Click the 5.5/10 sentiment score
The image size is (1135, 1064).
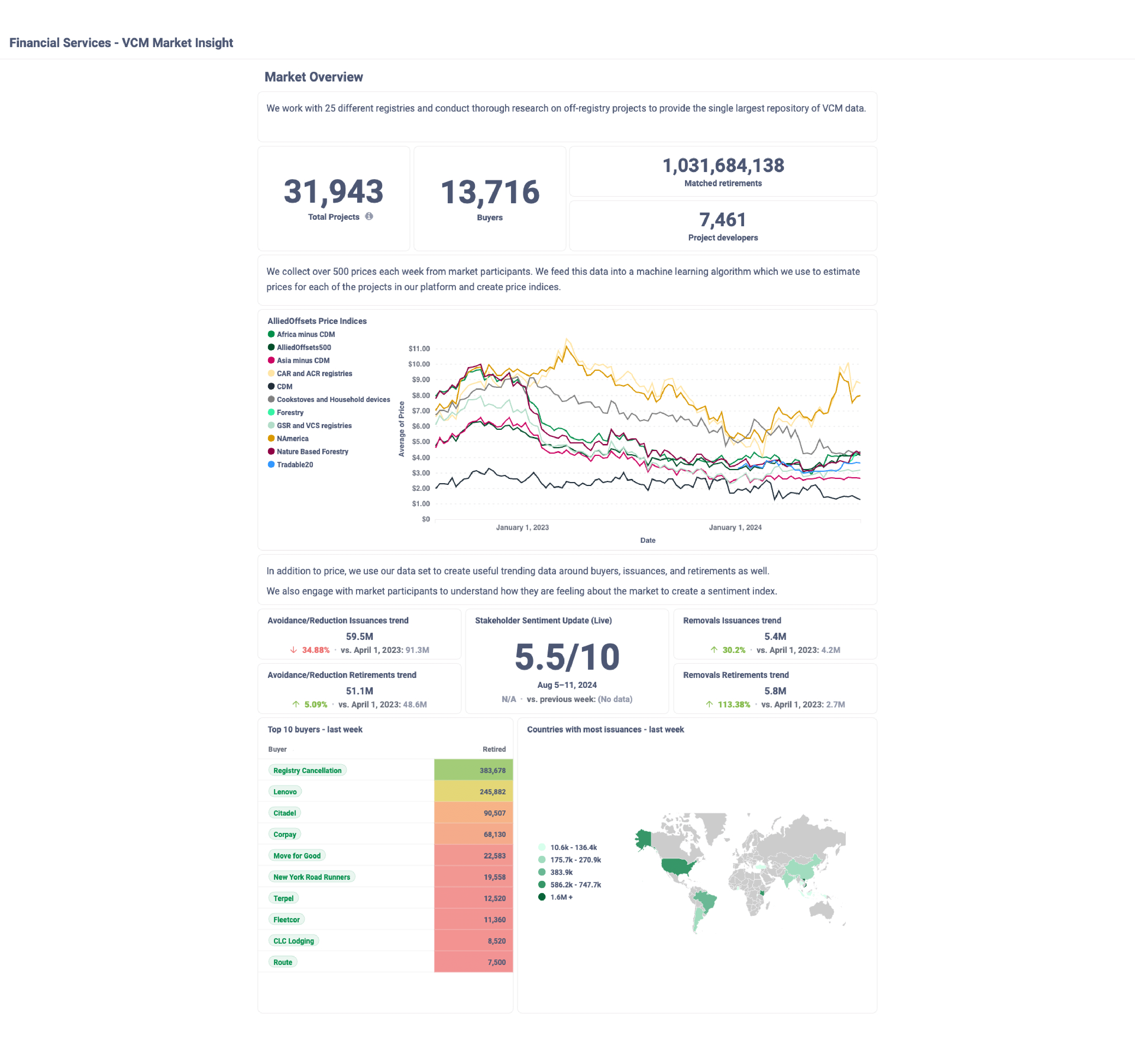[x=567, y=657]
